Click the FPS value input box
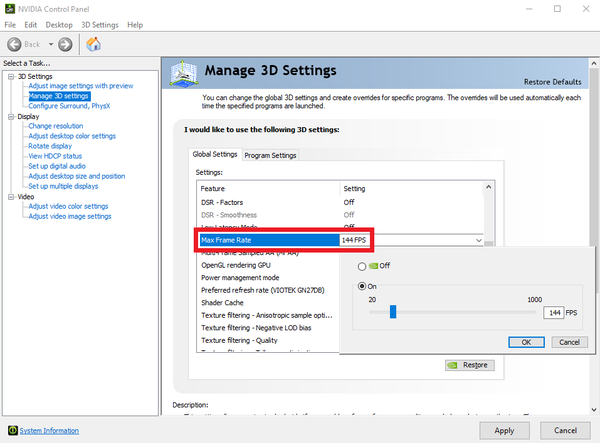 pyautogui.click(x=554, y=313)
